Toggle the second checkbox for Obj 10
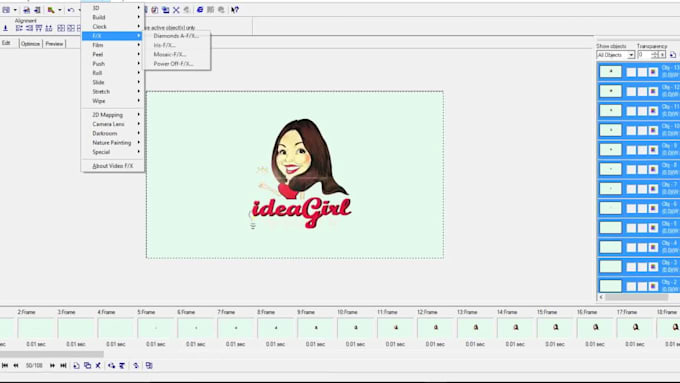Screen dimensions: 680x383 642,131
